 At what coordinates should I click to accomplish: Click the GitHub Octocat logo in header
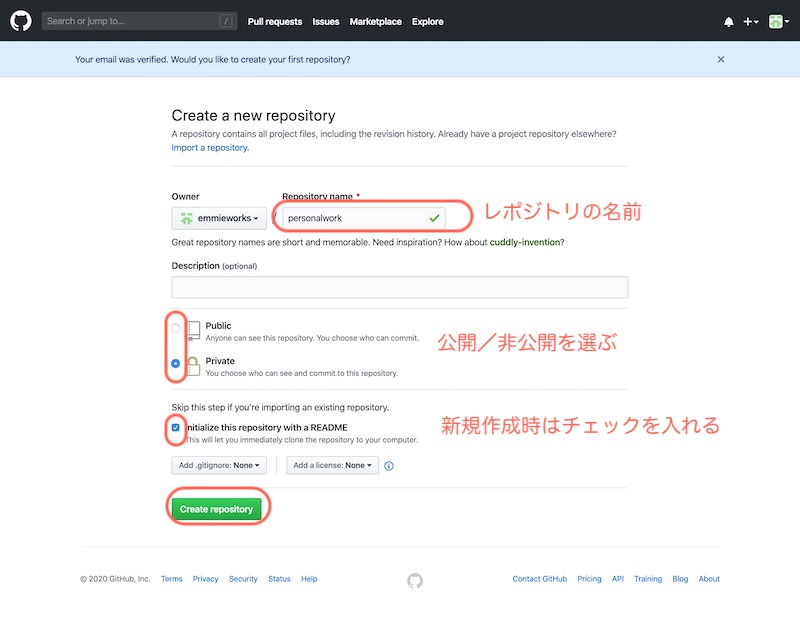click(21, 21)
